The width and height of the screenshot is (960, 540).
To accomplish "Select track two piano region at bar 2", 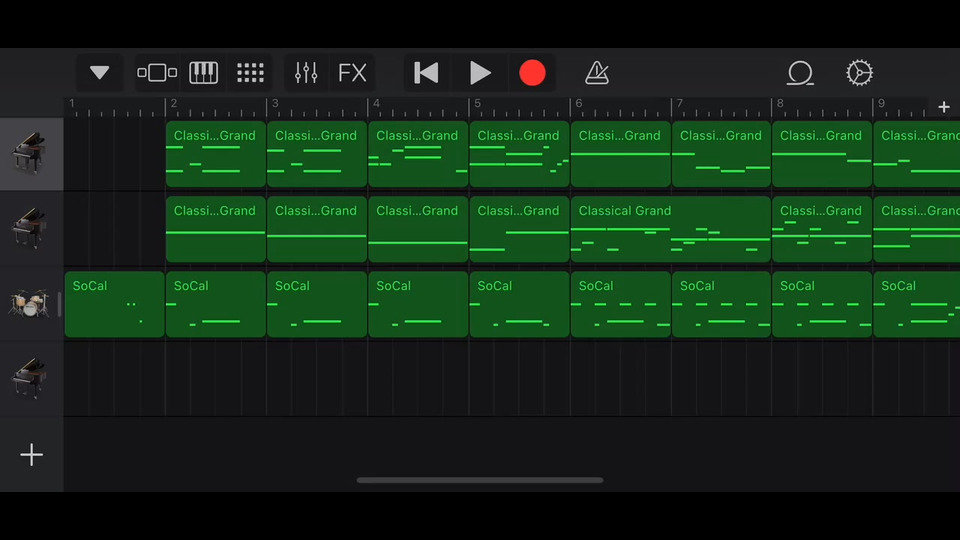I will pos(216,229).
